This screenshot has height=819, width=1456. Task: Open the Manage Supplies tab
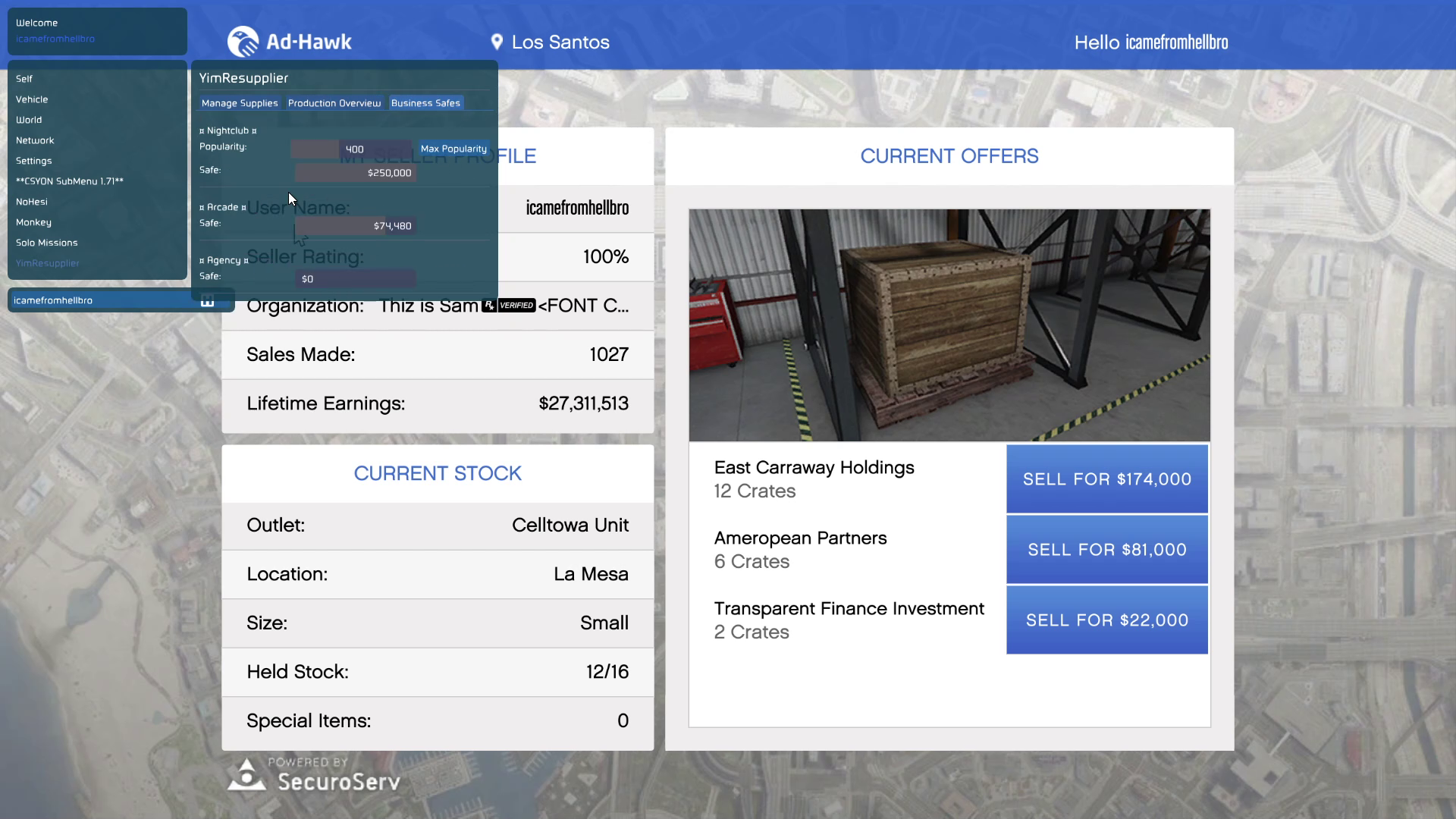[240, 103]
